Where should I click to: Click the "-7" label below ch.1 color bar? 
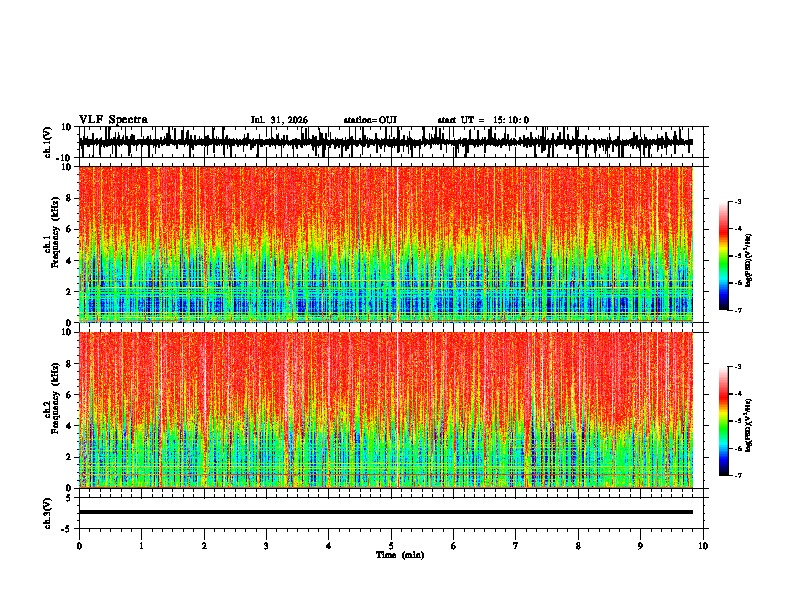pyautogui.click(x=737, y=310)
